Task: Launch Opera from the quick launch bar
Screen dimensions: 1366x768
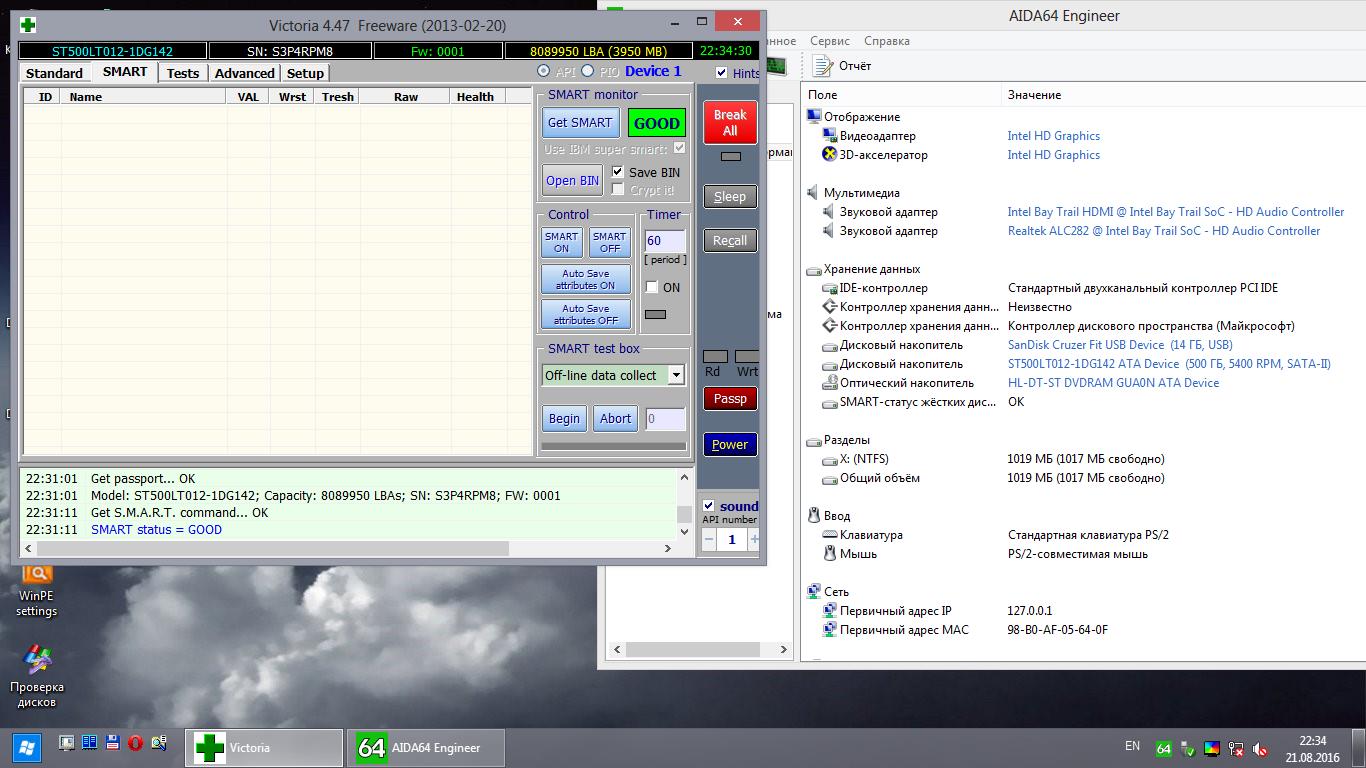Action: [135, 744]
